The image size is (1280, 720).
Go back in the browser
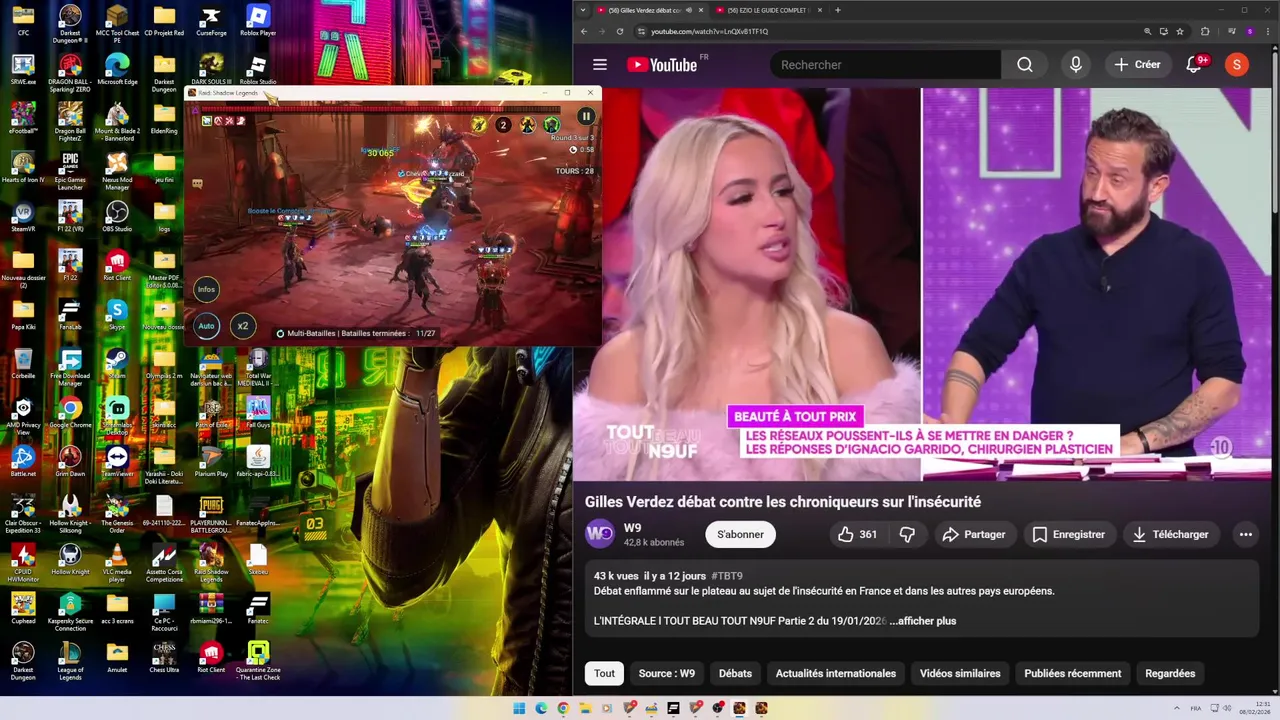tap(584, 31)
